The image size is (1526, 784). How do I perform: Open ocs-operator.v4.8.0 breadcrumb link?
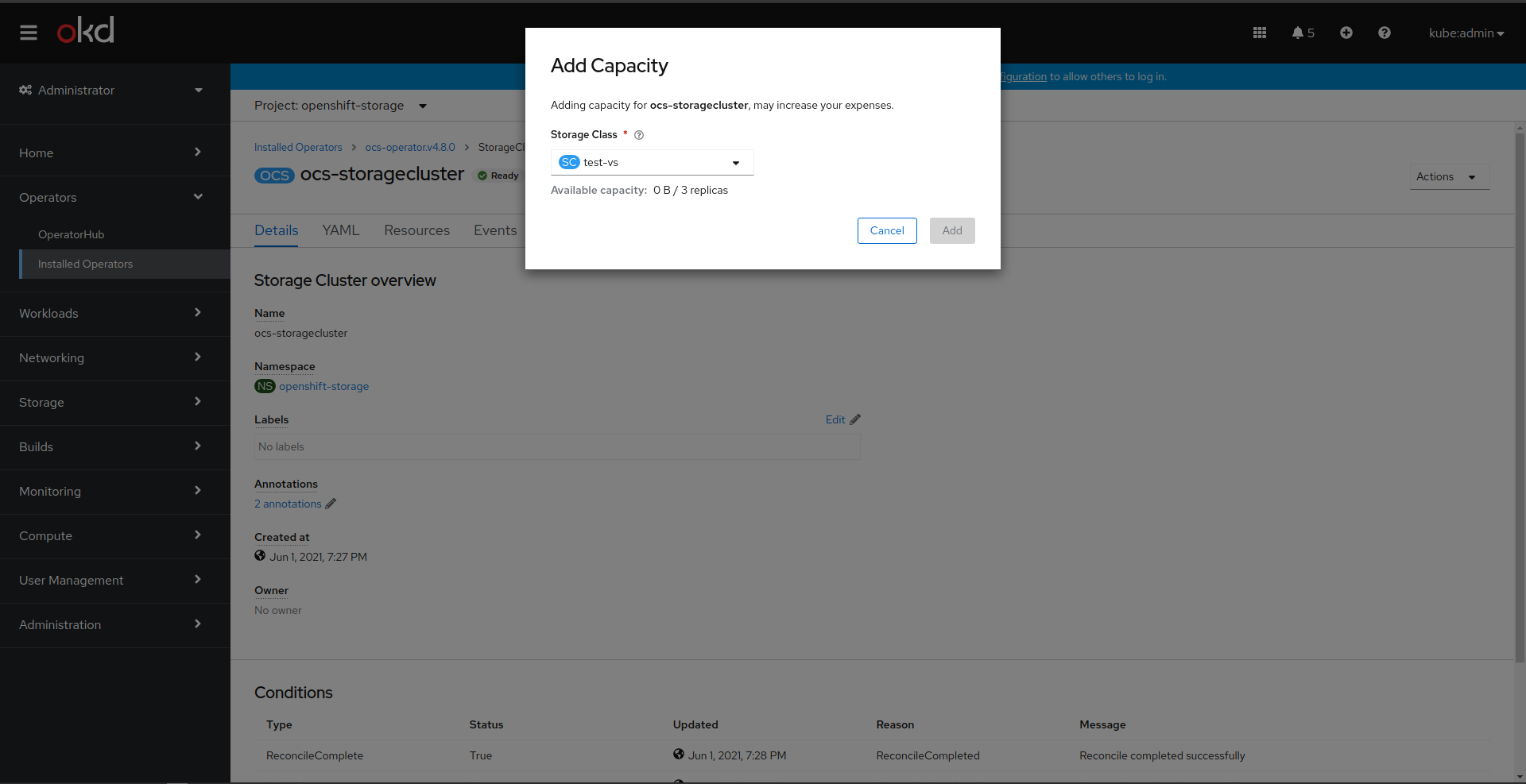coord(410,147)
